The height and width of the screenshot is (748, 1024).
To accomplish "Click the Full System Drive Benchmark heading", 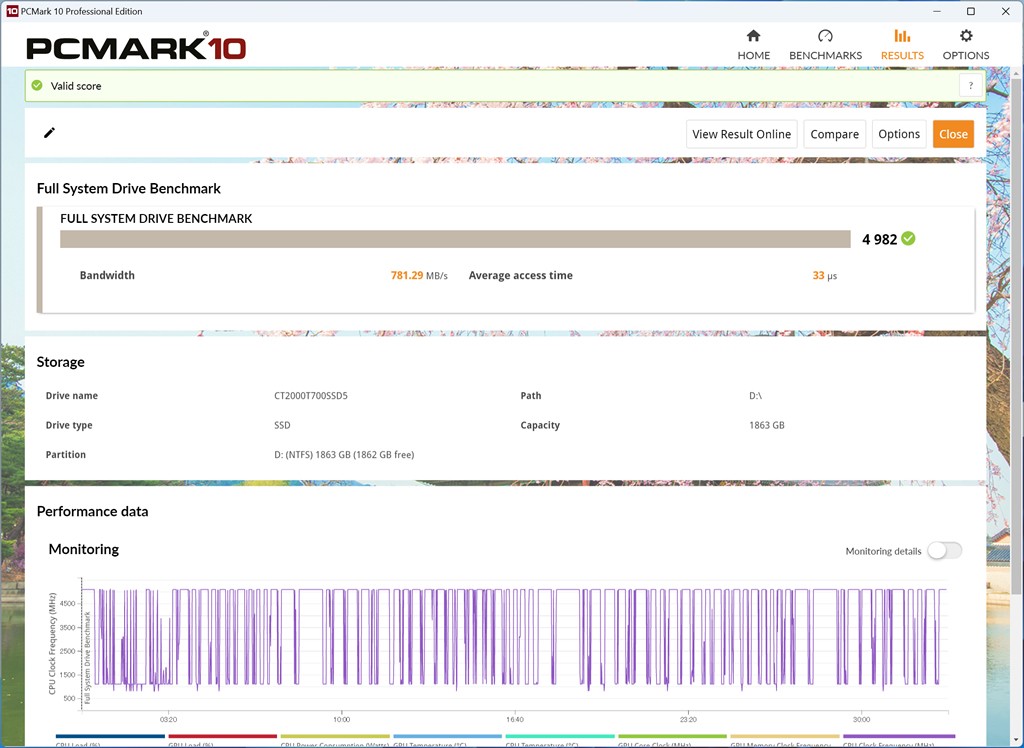I will click(x=129, y=189).
